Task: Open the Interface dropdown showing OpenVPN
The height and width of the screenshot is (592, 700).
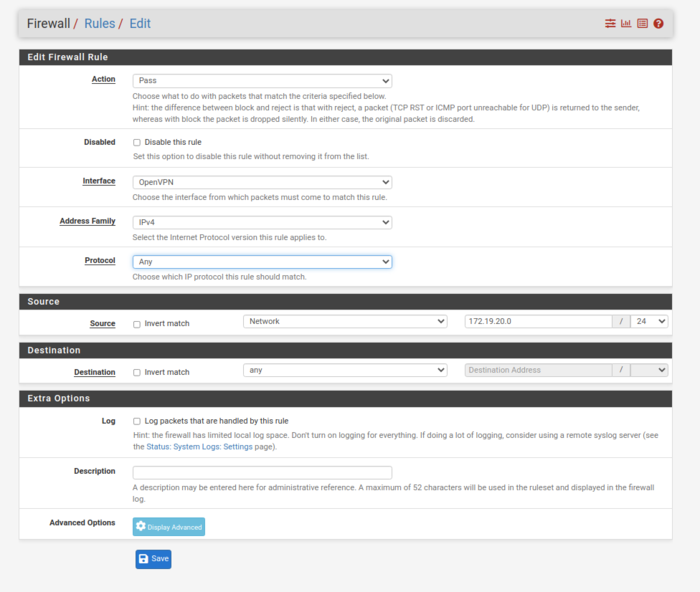Action: click(x=262, y=182)
